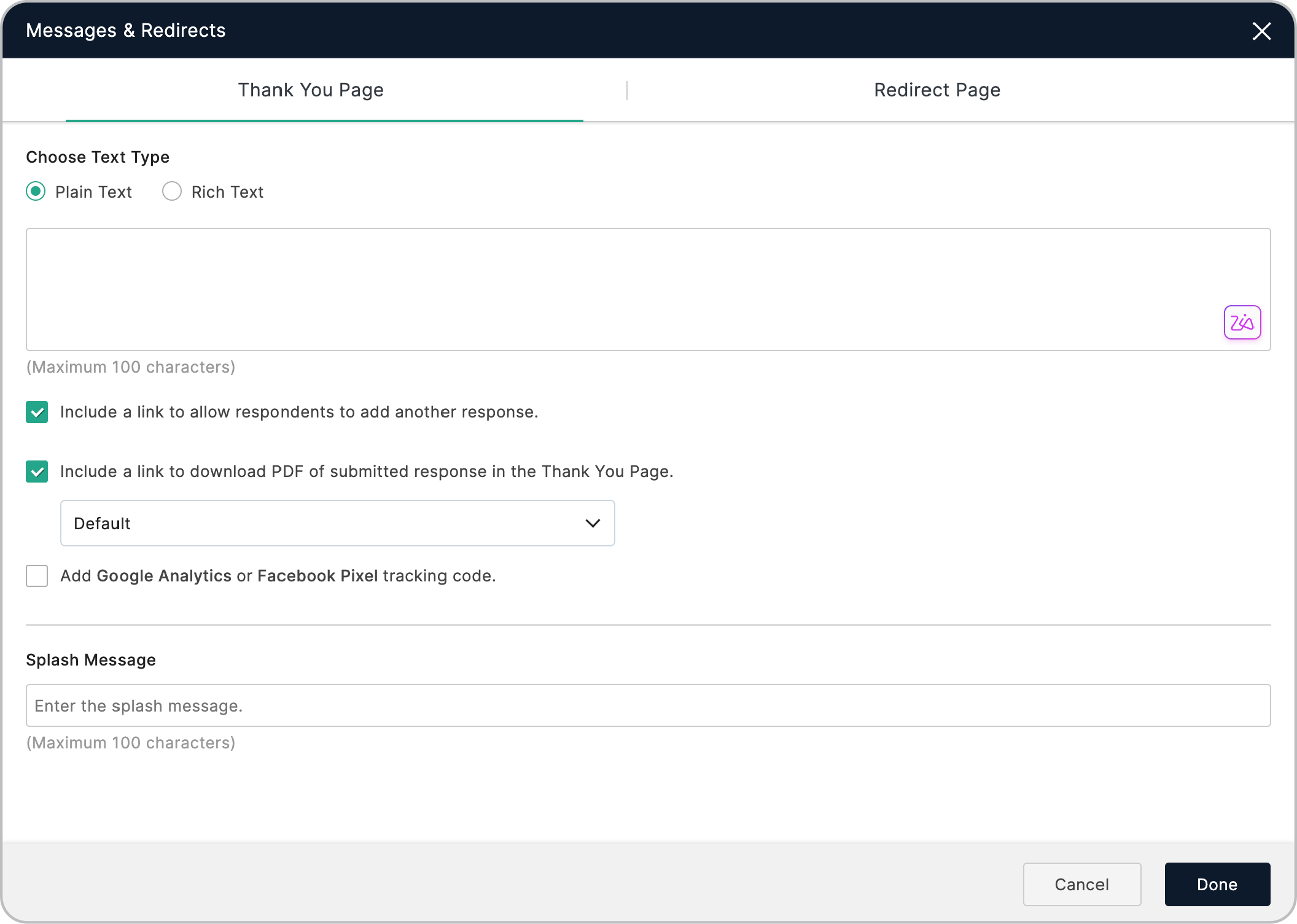Screen dimensions: 1297x924
Task: Click the Choose Text Type heading
Action: pyautogui.click(x=98, y=157)
